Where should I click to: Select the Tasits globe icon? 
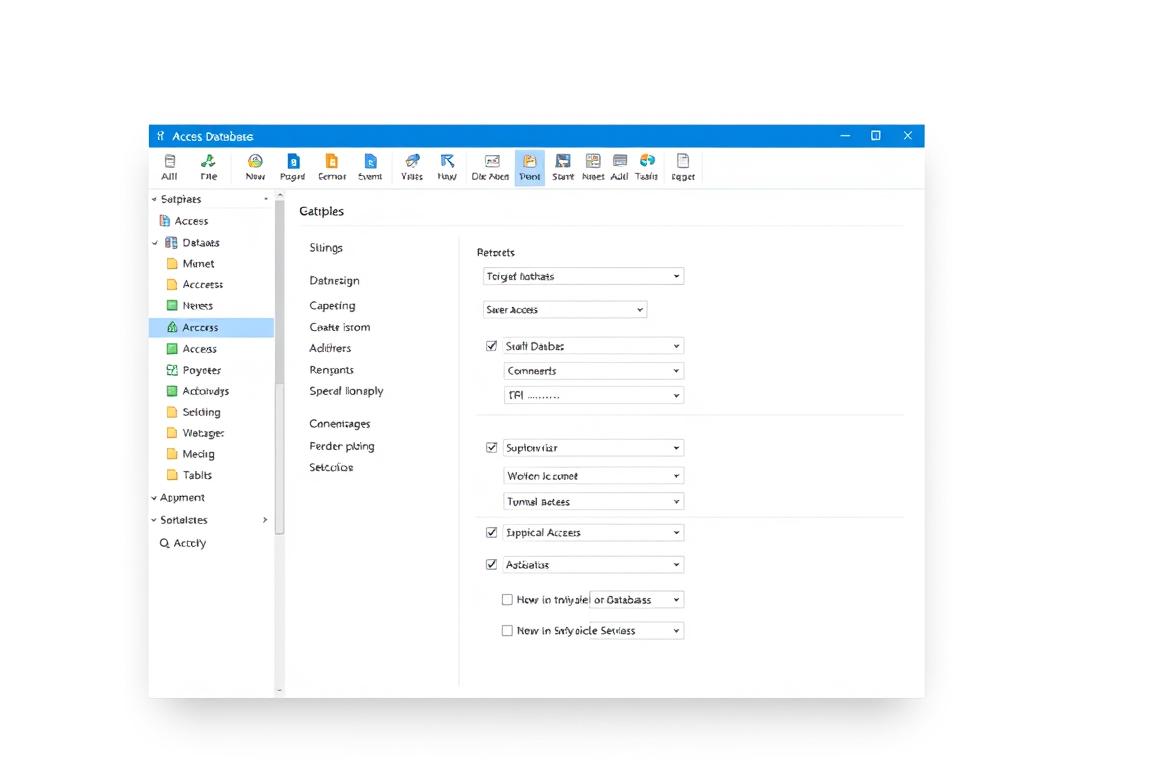[x=647, y=166]
